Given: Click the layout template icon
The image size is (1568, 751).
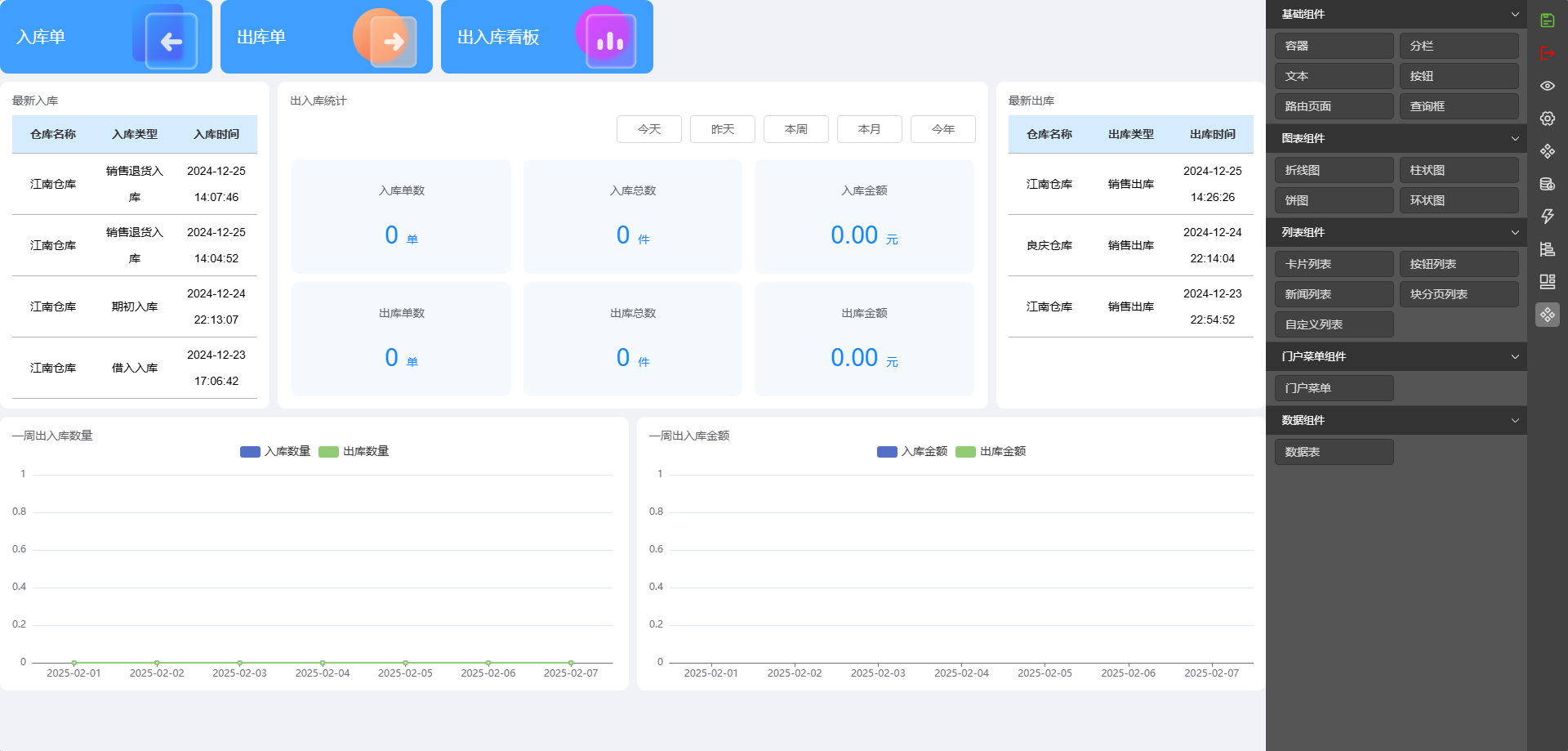Looking at the screenshot, I should (1547, 282).
